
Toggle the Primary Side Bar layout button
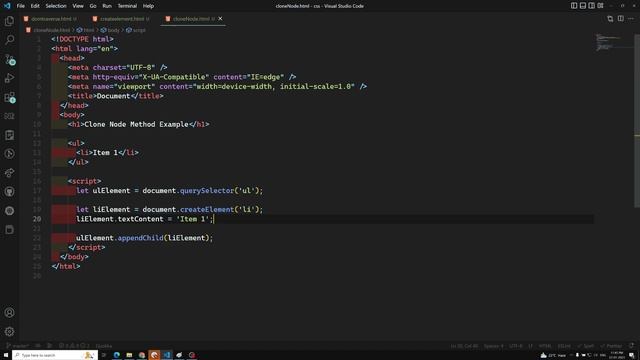click(x=574, y=6)
